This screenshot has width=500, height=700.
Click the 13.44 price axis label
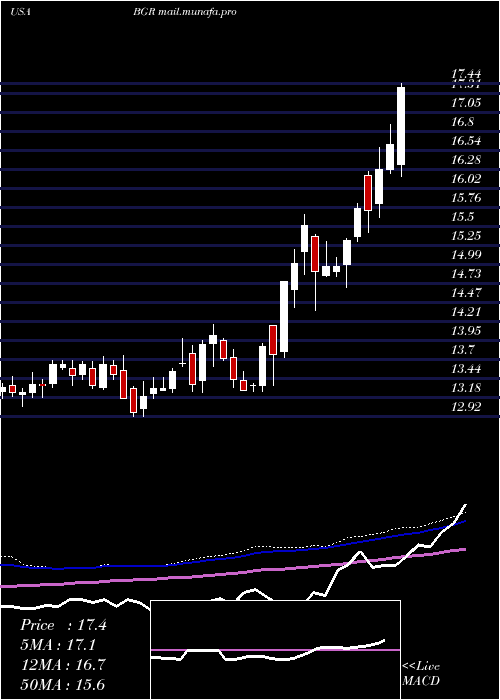466,369
